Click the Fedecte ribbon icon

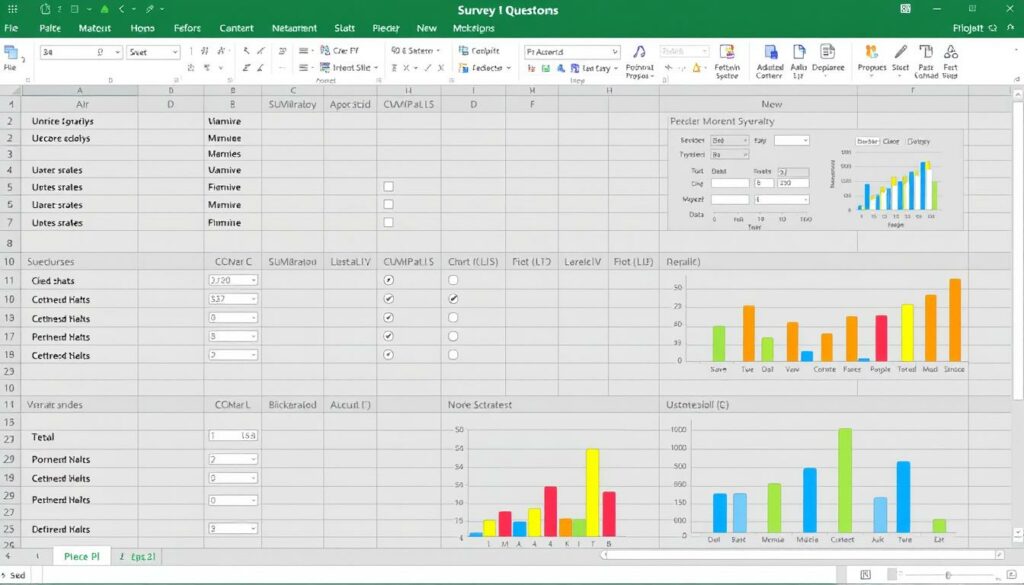point(463,67)
